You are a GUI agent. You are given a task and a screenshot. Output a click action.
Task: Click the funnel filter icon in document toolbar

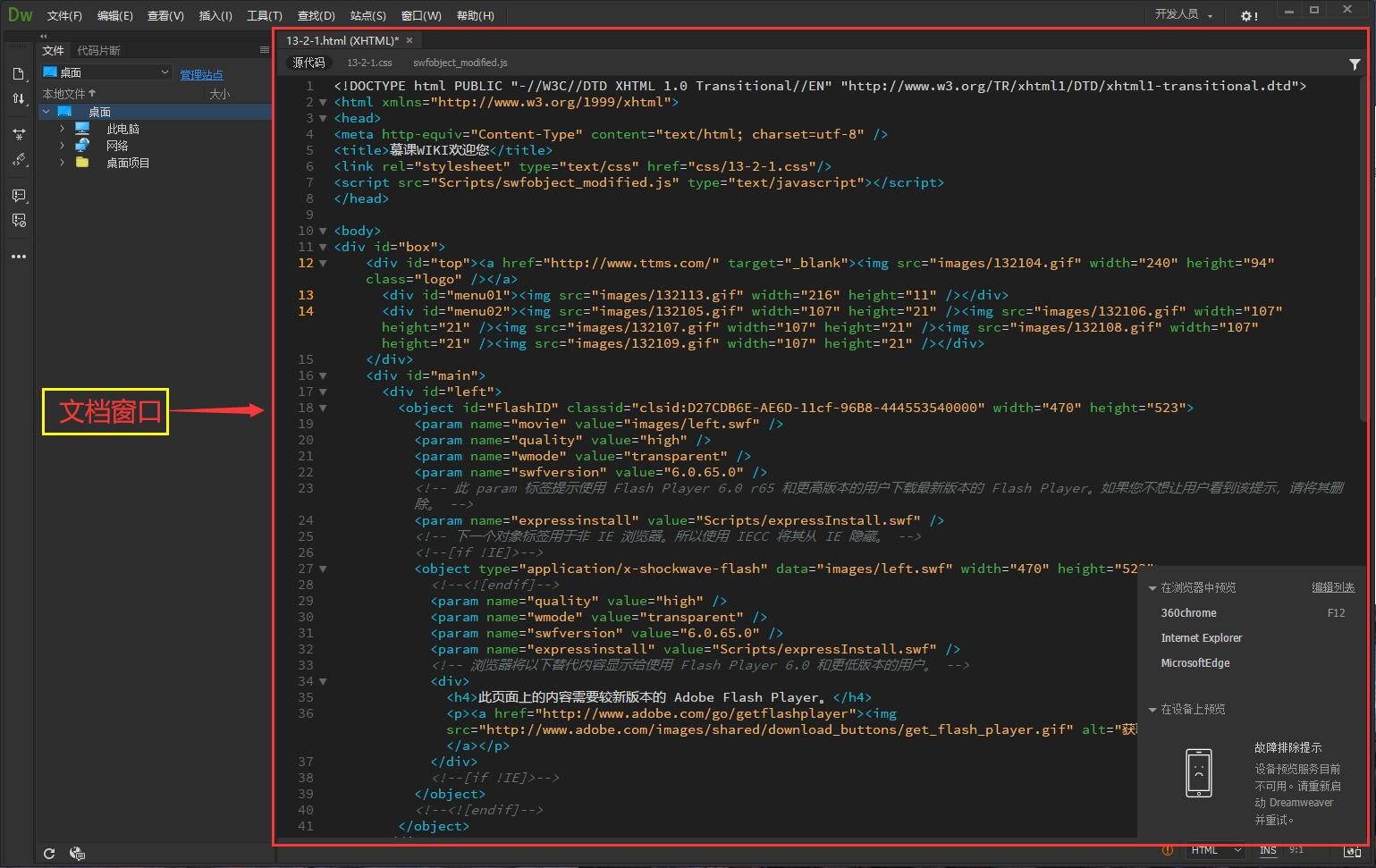click(x=1355, y=63)
